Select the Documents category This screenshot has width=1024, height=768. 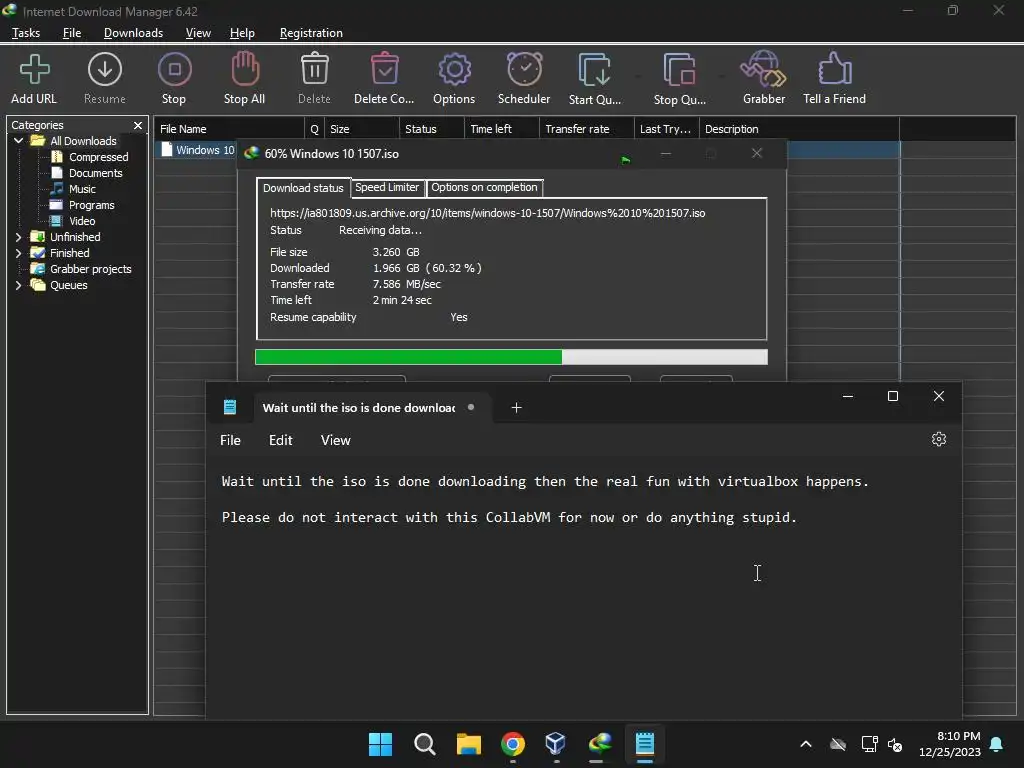[x=95, y=173]
